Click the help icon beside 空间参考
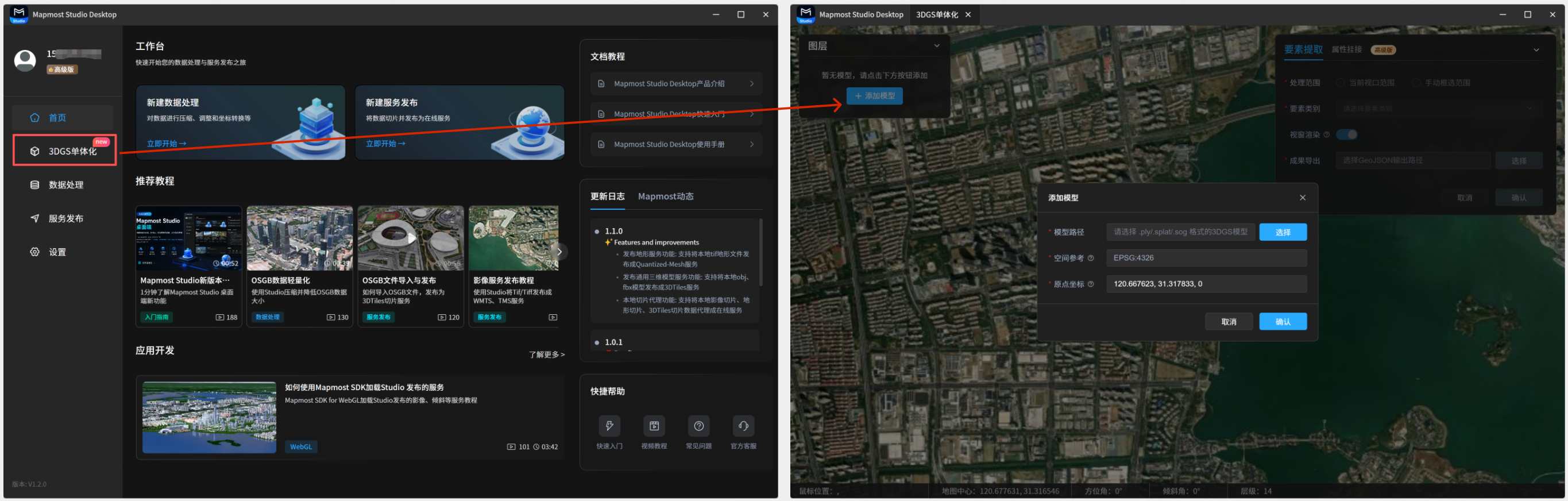The image size is (1568, 501). 1091,258
